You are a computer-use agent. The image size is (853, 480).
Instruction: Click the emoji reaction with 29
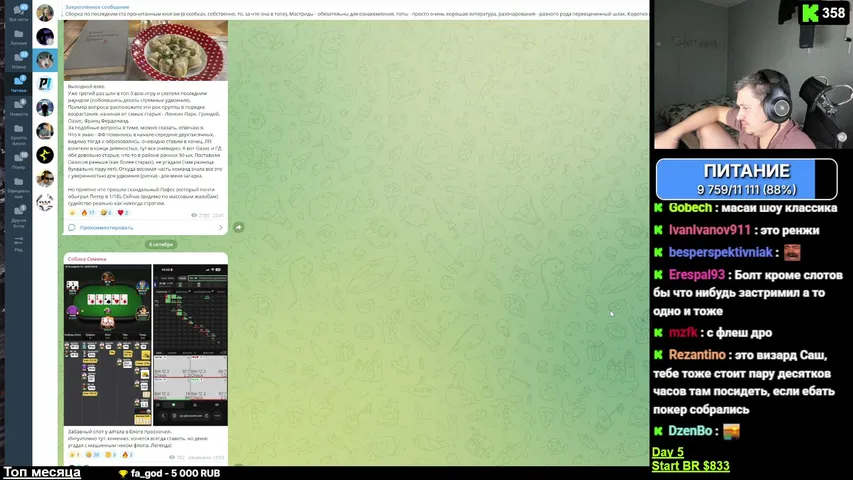click(92, 455)
